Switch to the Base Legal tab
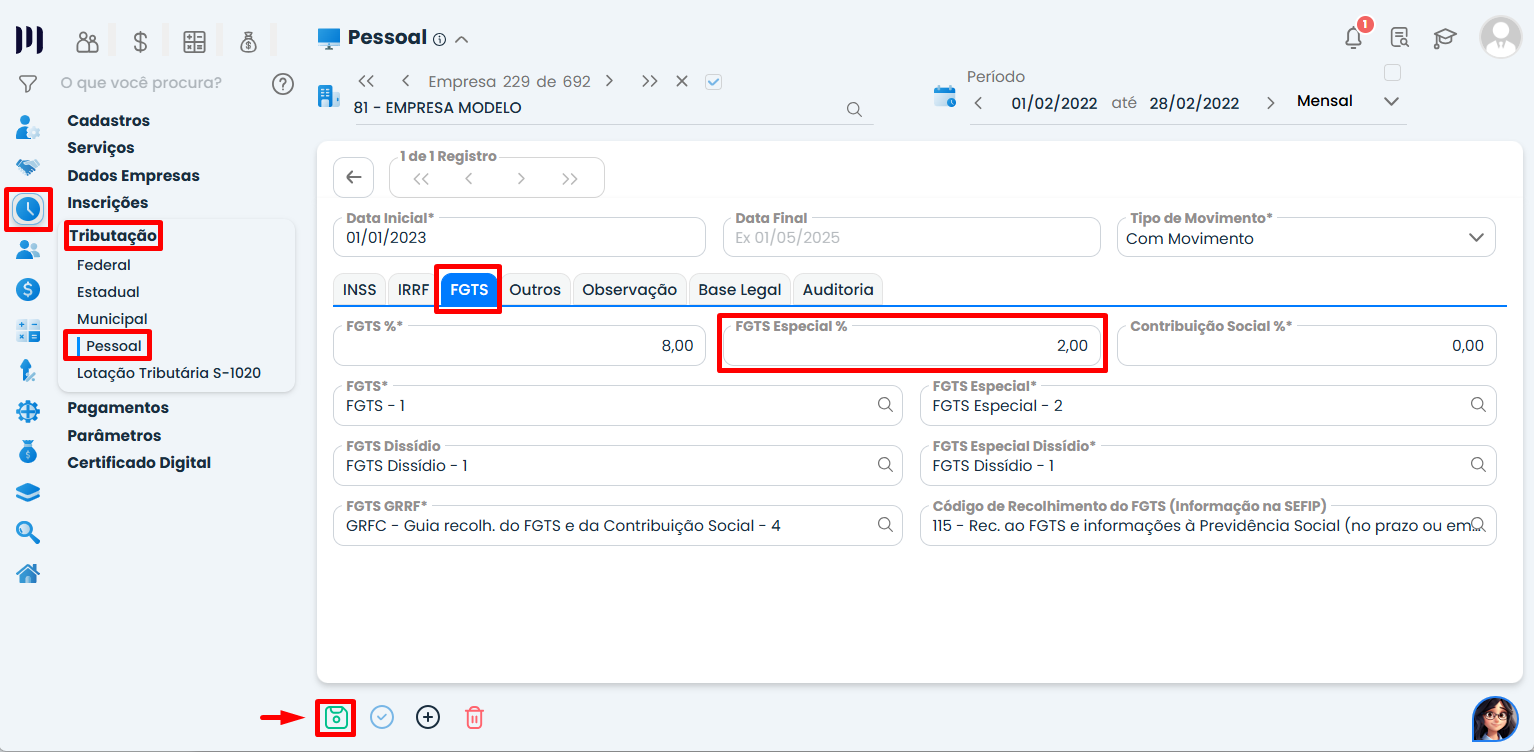1534x752 pixels. [740, 289]
